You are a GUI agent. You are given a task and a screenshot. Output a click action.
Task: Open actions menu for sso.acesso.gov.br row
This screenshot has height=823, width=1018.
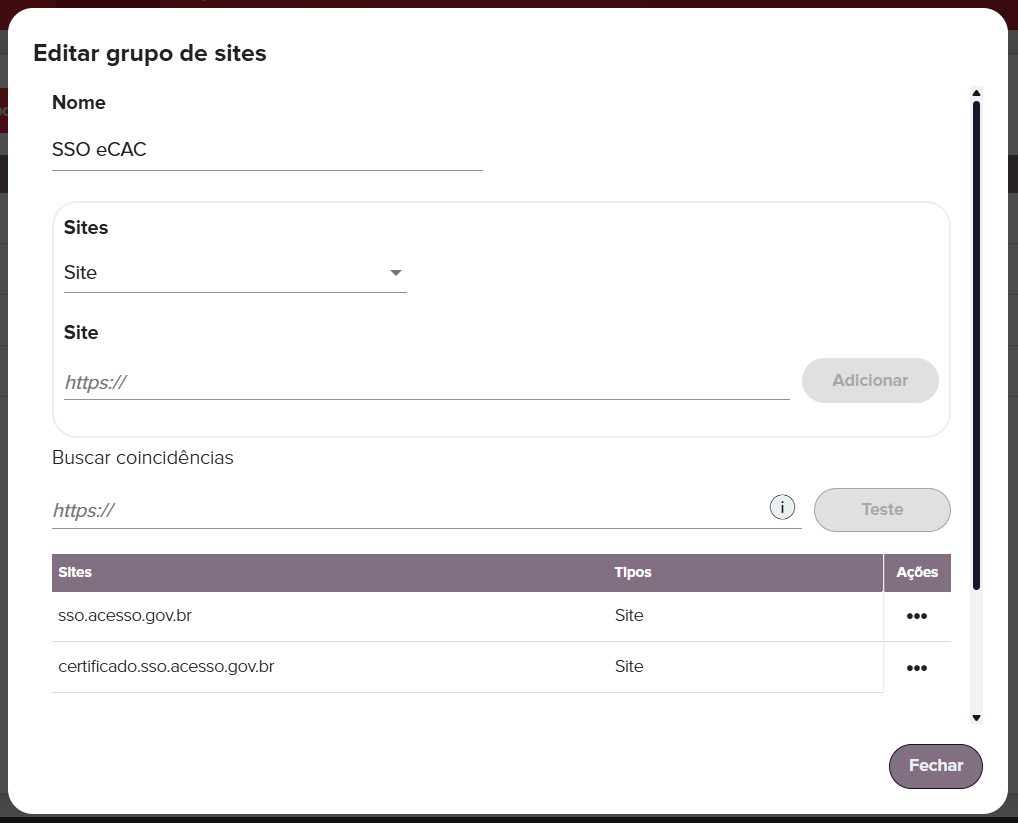916,616
